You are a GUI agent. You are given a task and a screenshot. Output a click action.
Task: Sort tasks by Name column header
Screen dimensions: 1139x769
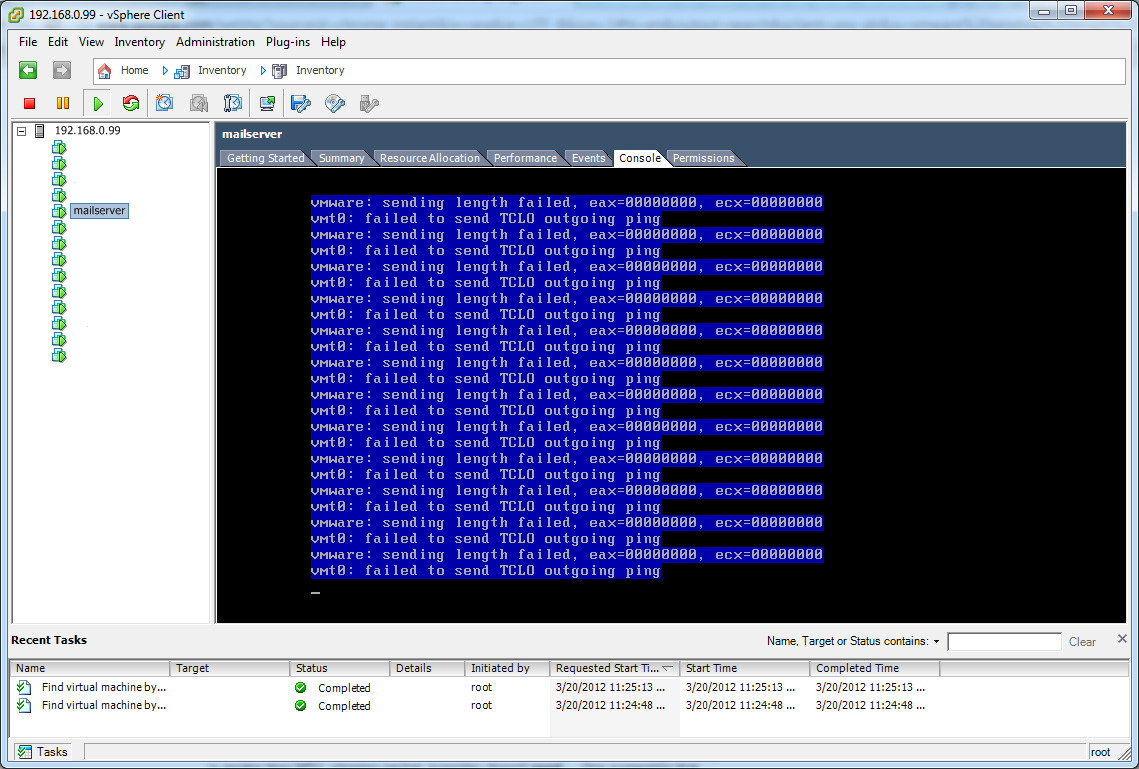coord(89,668)
